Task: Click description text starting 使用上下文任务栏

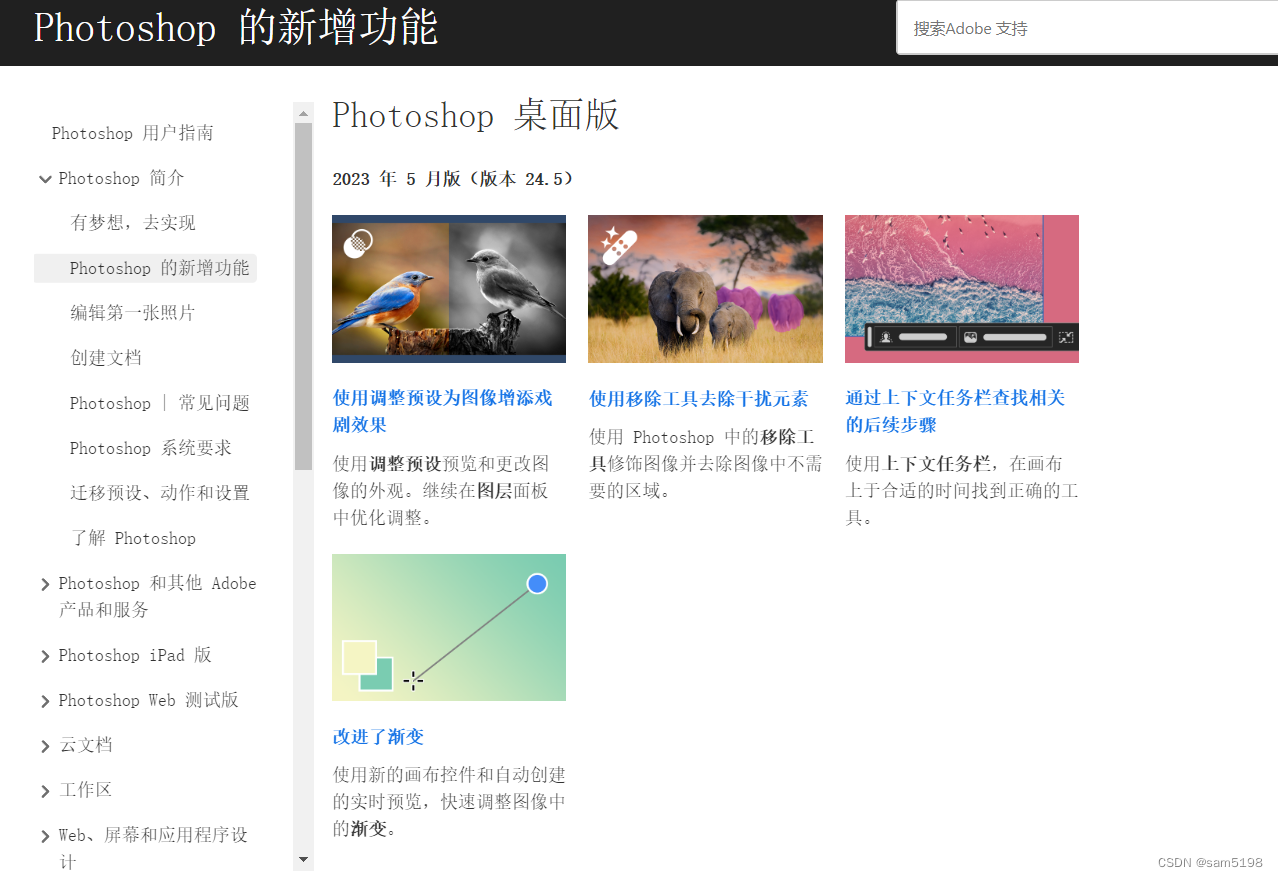Action: pyautogui.click(x=962, y=490)
